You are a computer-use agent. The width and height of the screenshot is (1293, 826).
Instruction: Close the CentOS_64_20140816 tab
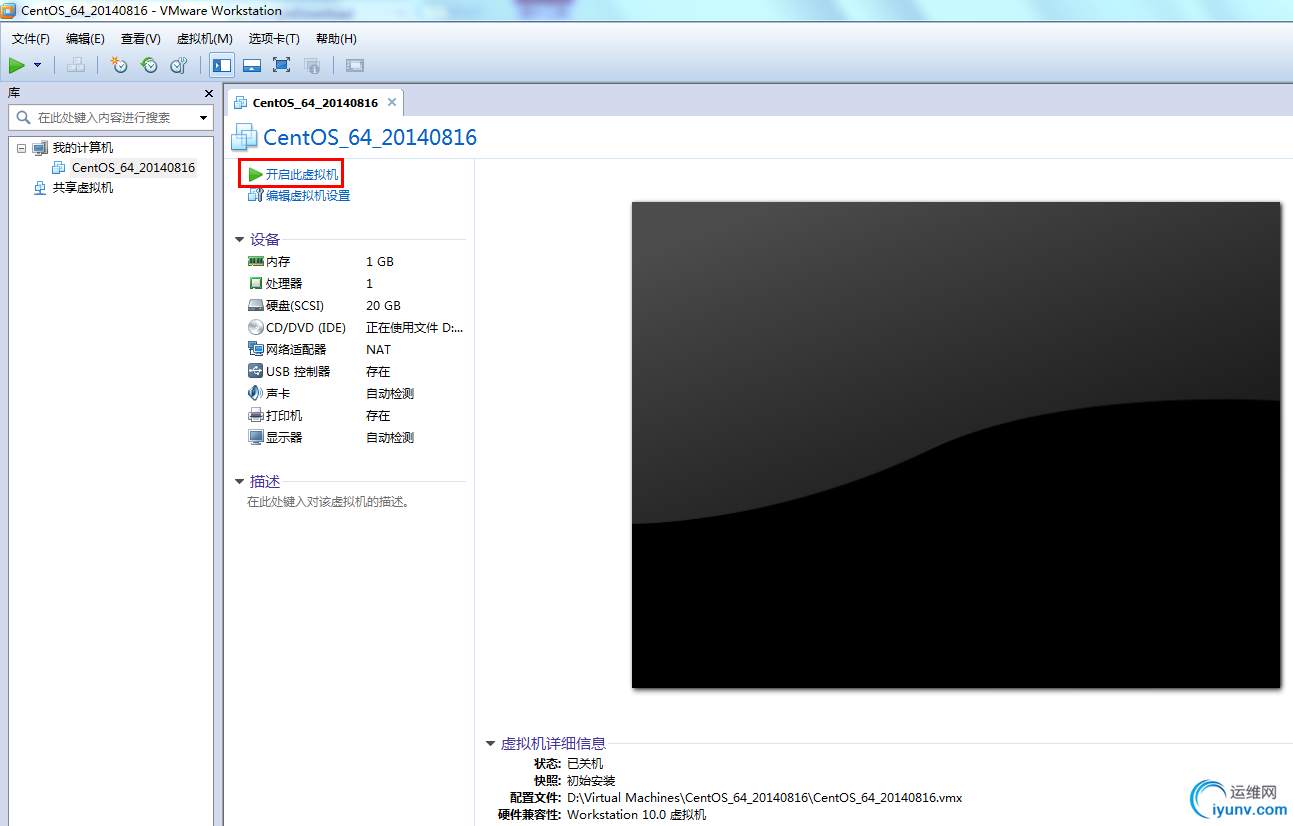point(392,102)
